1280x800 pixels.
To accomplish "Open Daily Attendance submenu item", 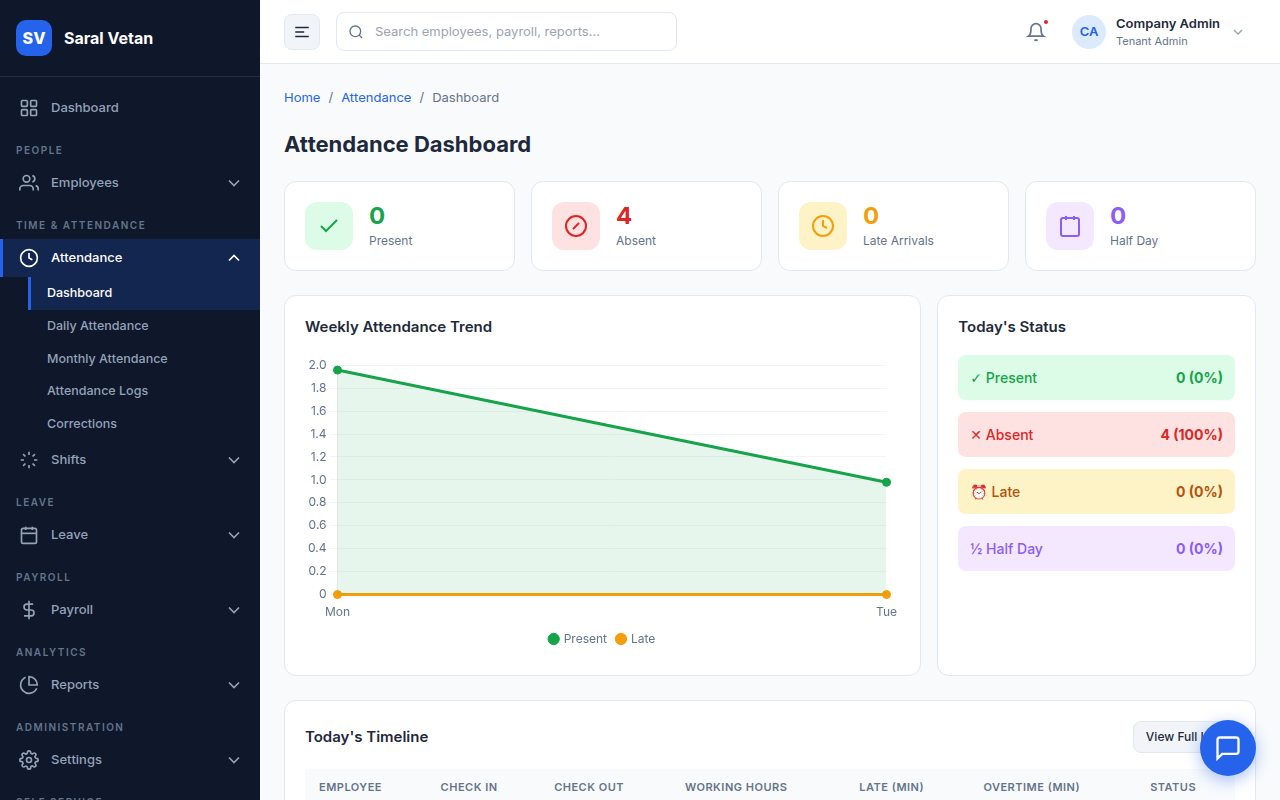I will tap(144, 326).
